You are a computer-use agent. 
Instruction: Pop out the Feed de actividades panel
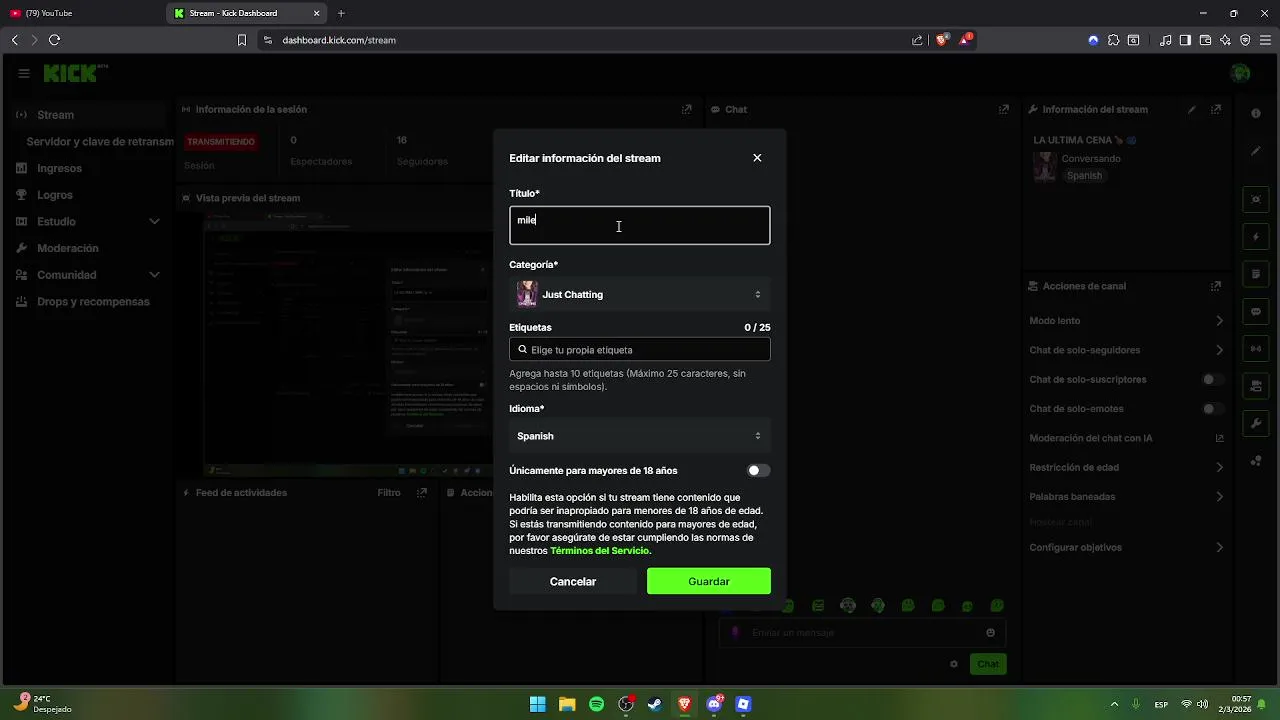422,492
